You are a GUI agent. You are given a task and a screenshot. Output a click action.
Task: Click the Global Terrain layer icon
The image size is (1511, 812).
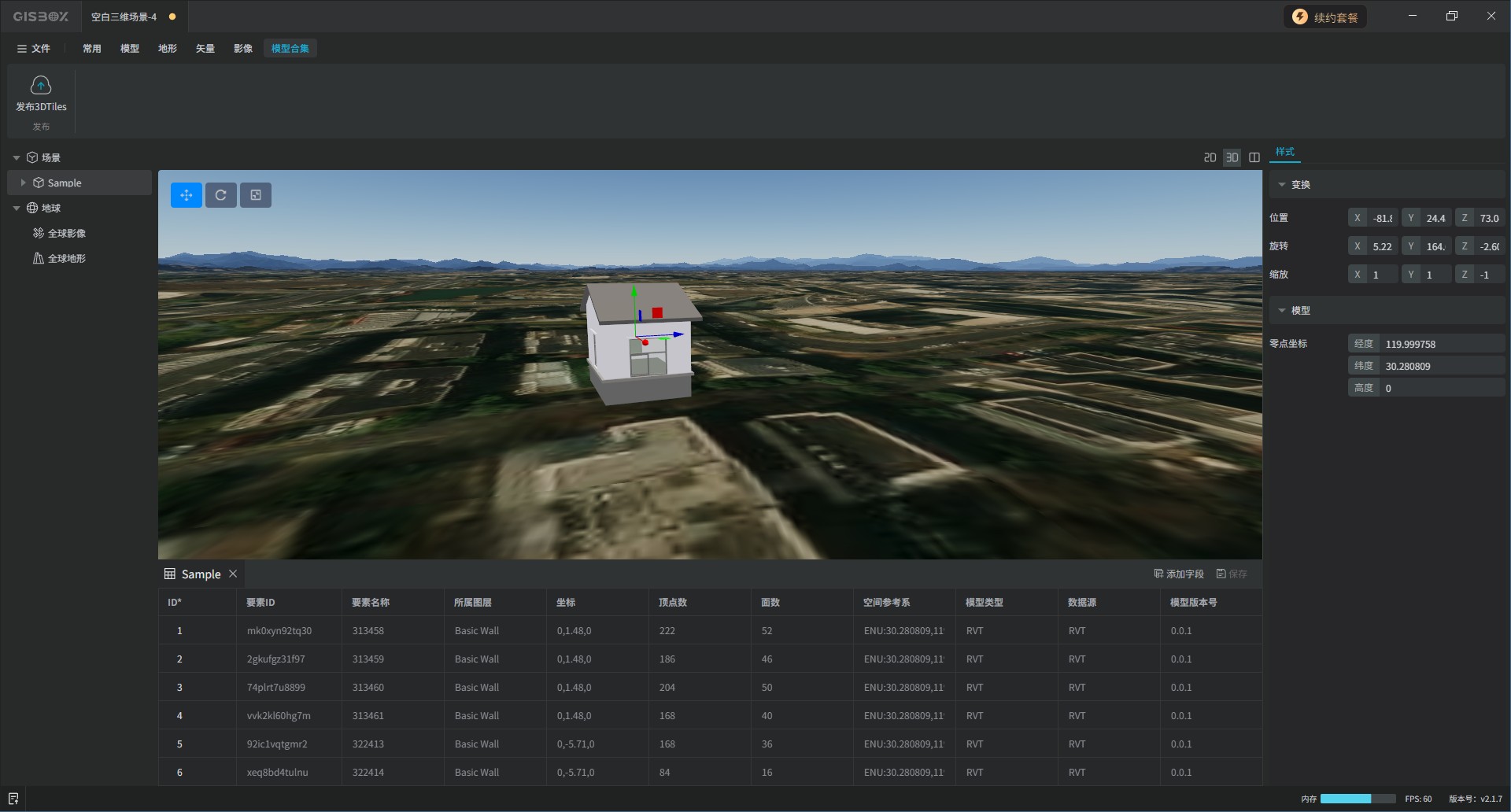tap(38, 258)
